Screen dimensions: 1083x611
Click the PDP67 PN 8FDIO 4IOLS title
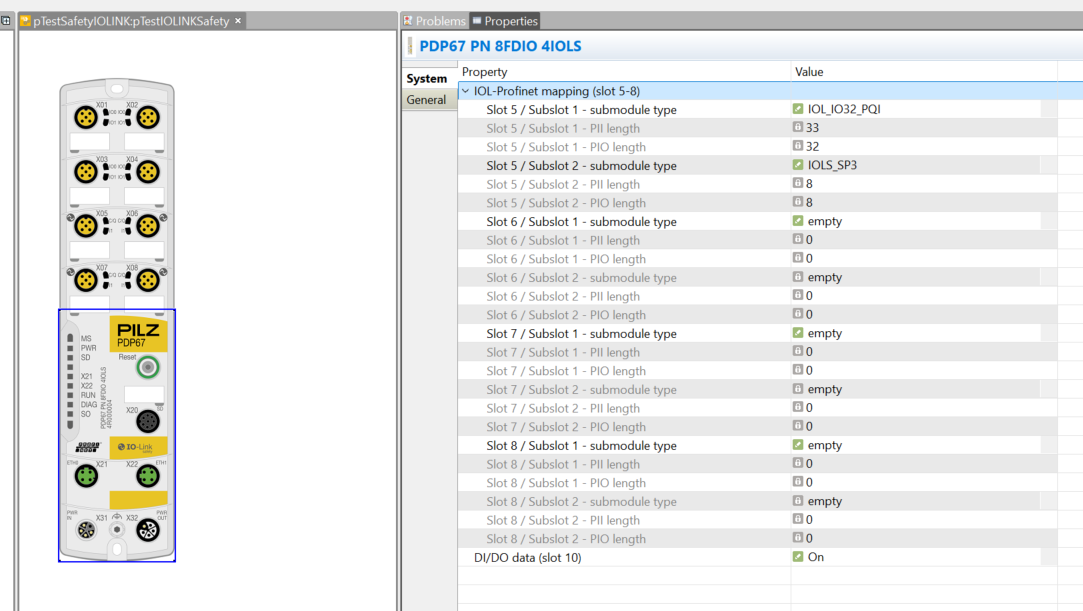(x=500, y=46)
